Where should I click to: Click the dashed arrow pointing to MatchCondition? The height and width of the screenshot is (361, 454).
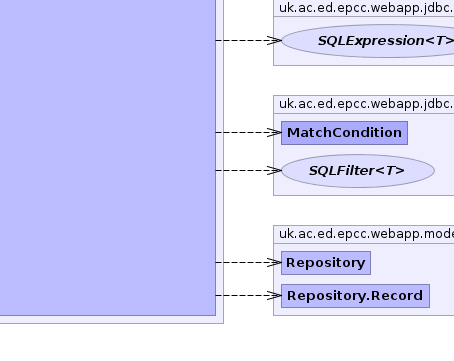[249, 133]
